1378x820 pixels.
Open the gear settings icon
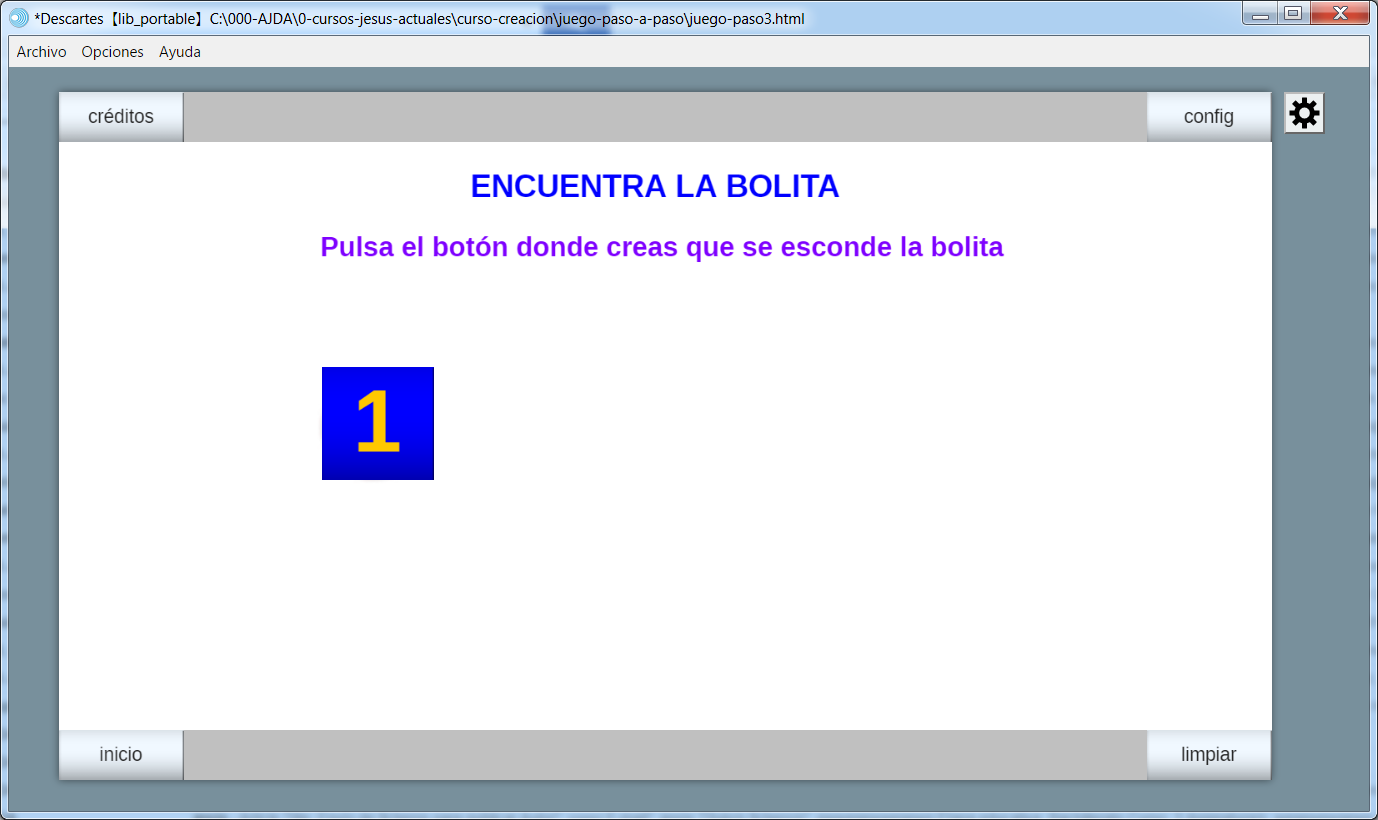pyautogui.click(x=1304, y=114)
